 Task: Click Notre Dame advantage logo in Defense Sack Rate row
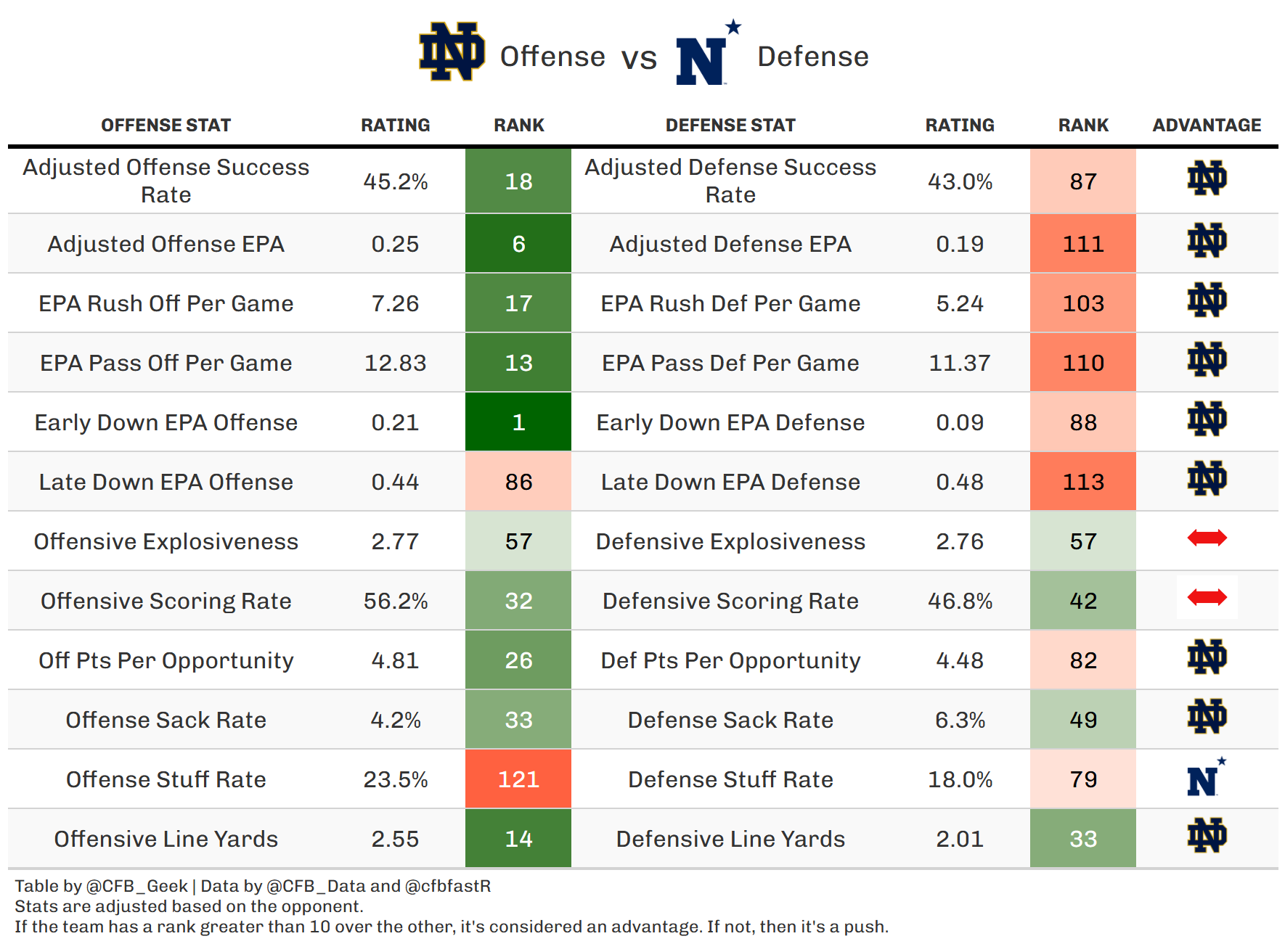pyautogui.click(x=1207, y=717)
